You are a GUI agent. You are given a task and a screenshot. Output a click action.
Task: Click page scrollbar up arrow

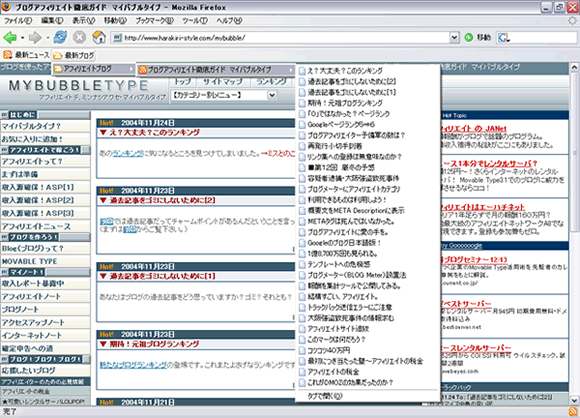pyautogui.click(x=574, y=67)
